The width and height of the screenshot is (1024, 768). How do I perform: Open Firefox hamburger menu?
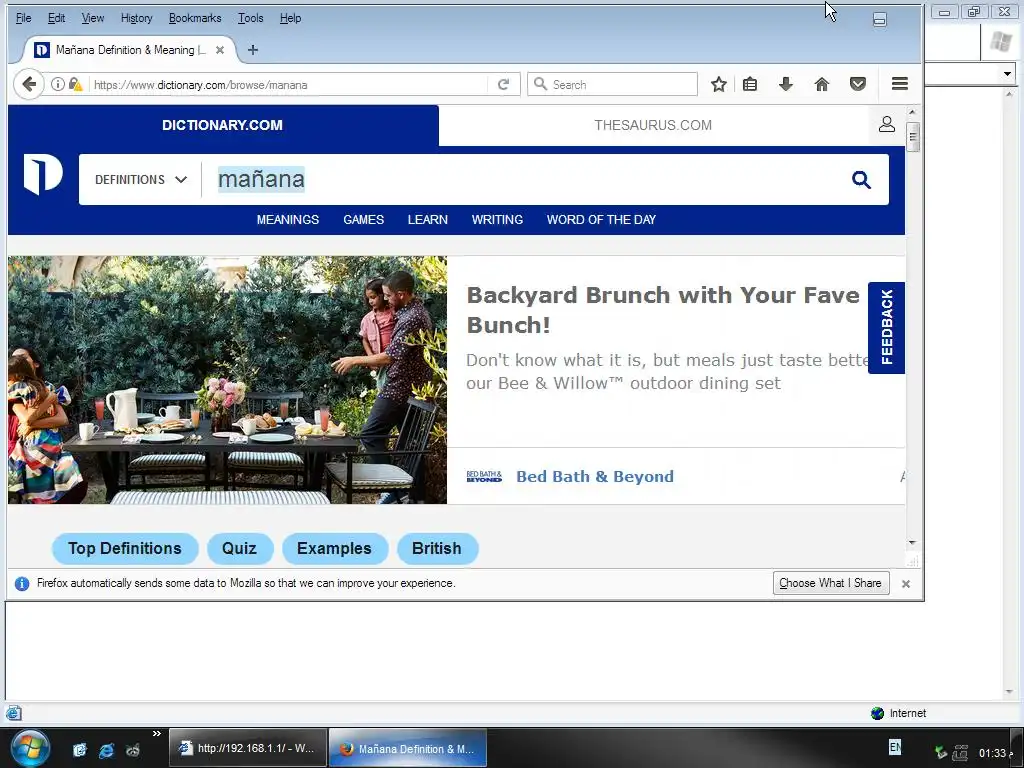[x=900, y=84]
